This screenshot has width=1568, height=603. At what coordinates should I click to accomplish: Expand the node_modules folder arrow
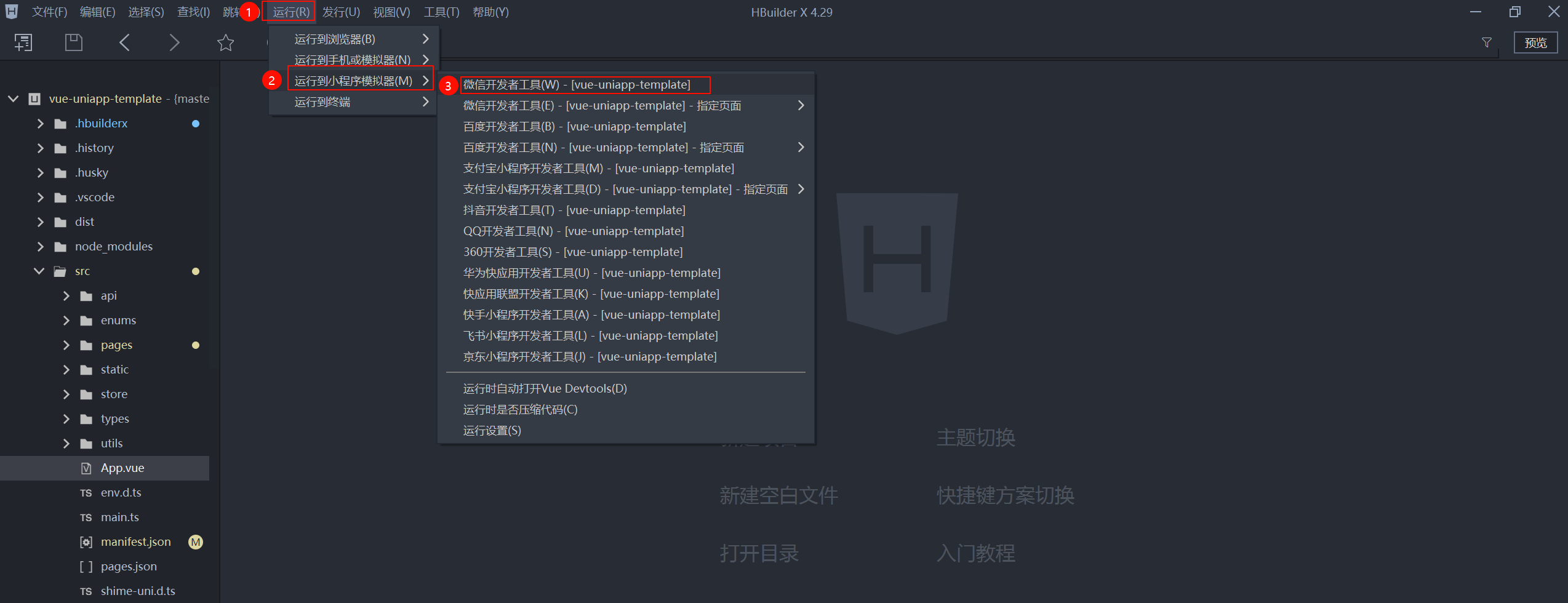coord(41,247)
